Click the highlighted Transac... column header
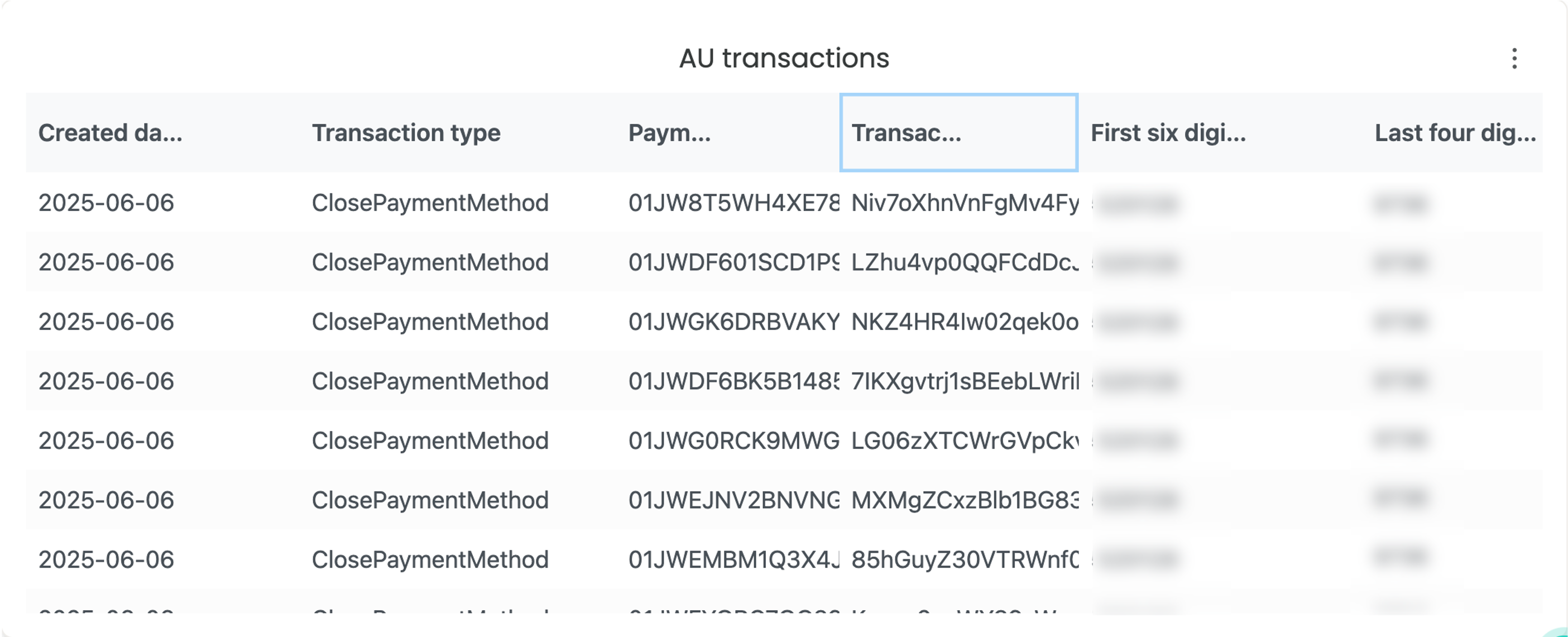The width and height of the screenshot is (1568, 637). pos(958,133)
